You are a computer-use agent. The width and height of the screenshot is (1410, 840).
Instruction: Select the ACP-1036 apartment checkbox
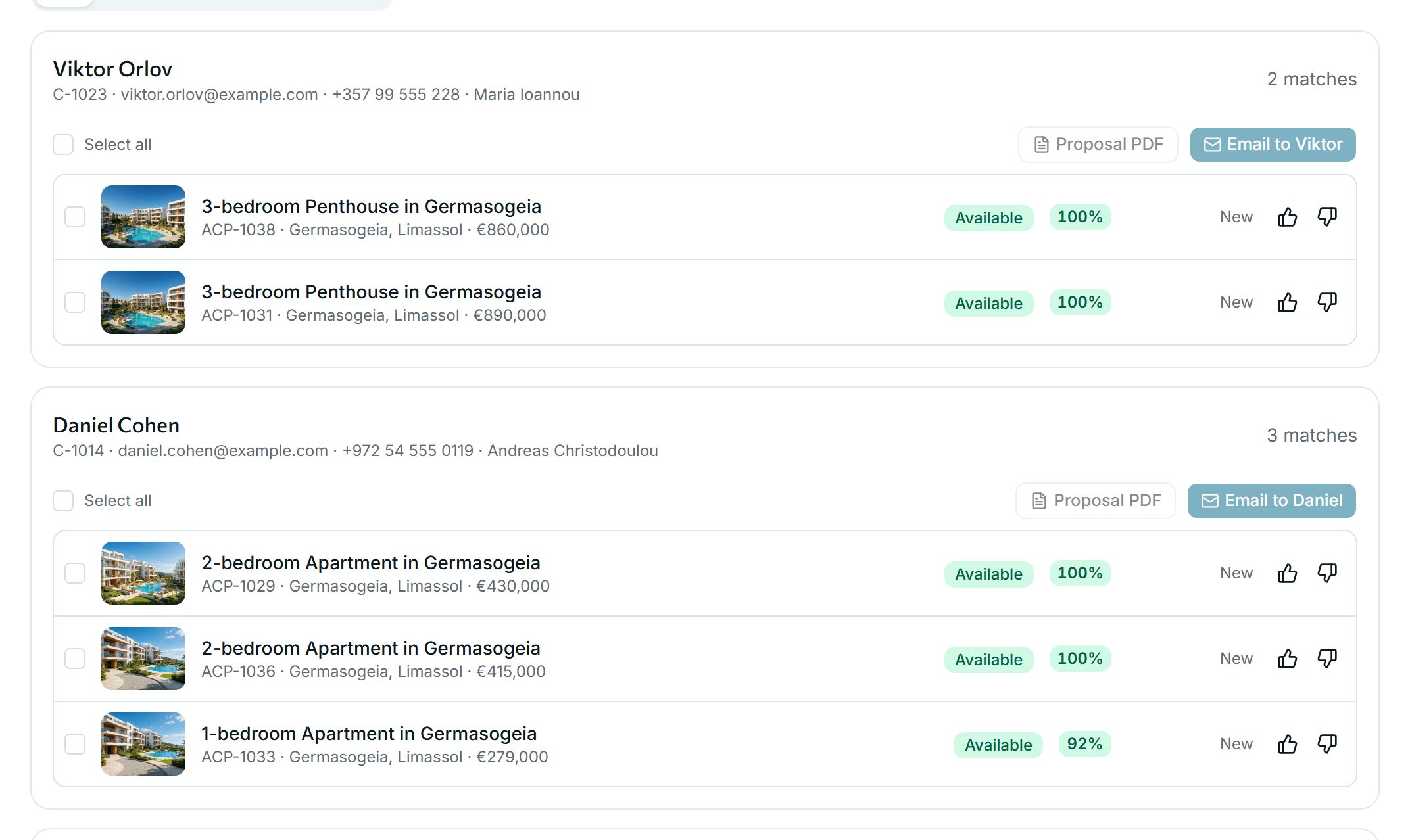[75, 659]
